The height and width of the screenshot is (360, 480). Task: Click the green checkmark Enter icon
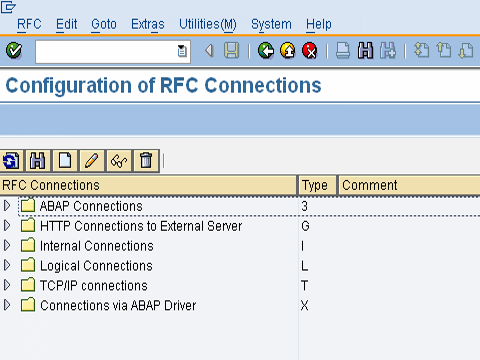14,51
